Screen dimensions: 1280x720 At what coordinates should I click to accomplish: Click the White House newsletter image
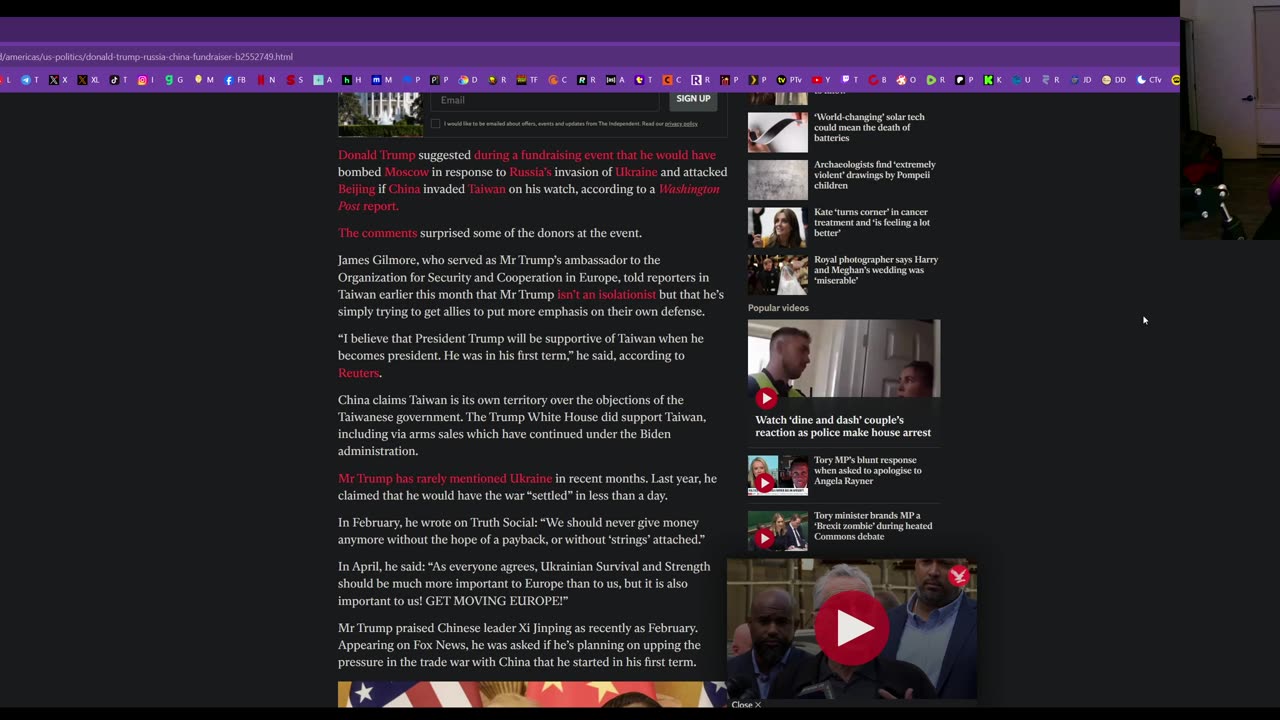coord(380,114)
